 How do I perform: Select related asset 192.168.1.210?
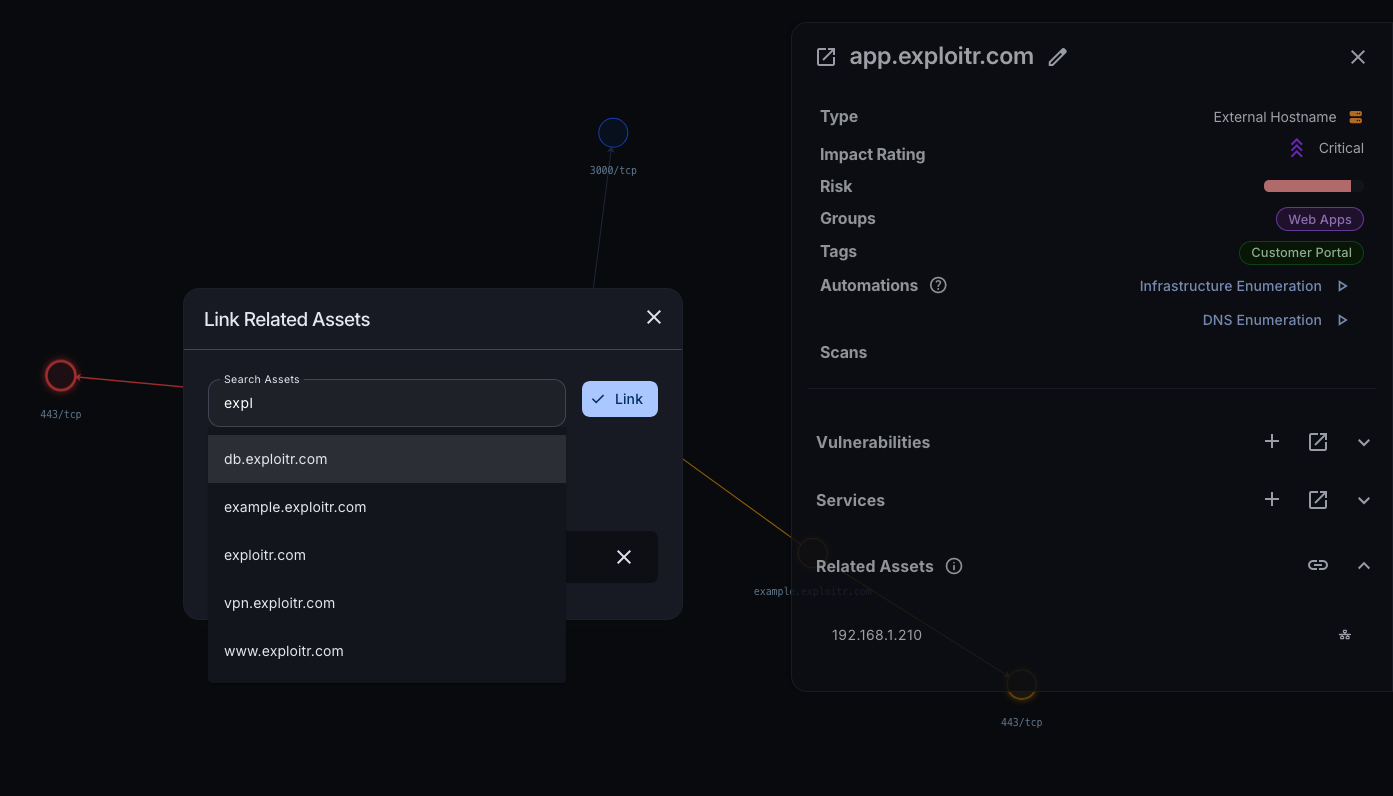(877, 635)
